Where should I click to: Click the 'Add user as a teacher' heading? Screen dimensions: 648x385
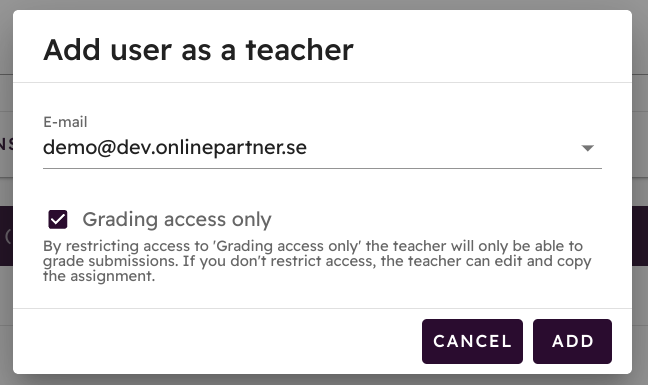198,50
